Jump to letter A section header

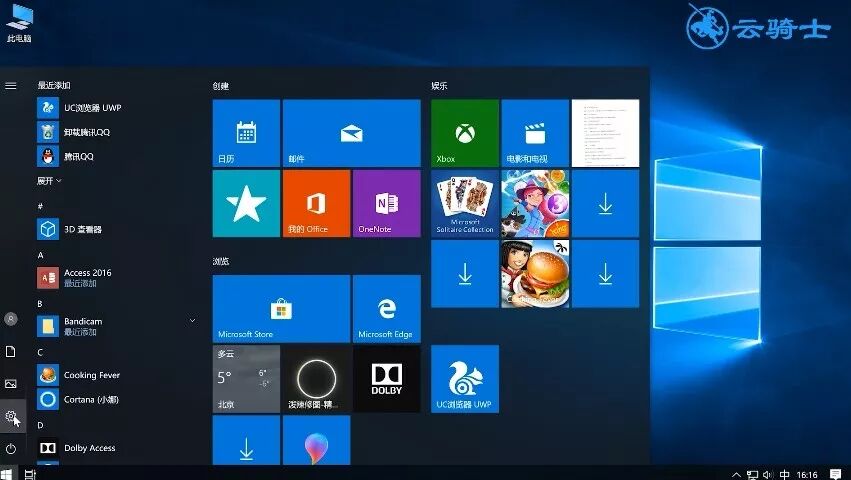tap(40, 255)
